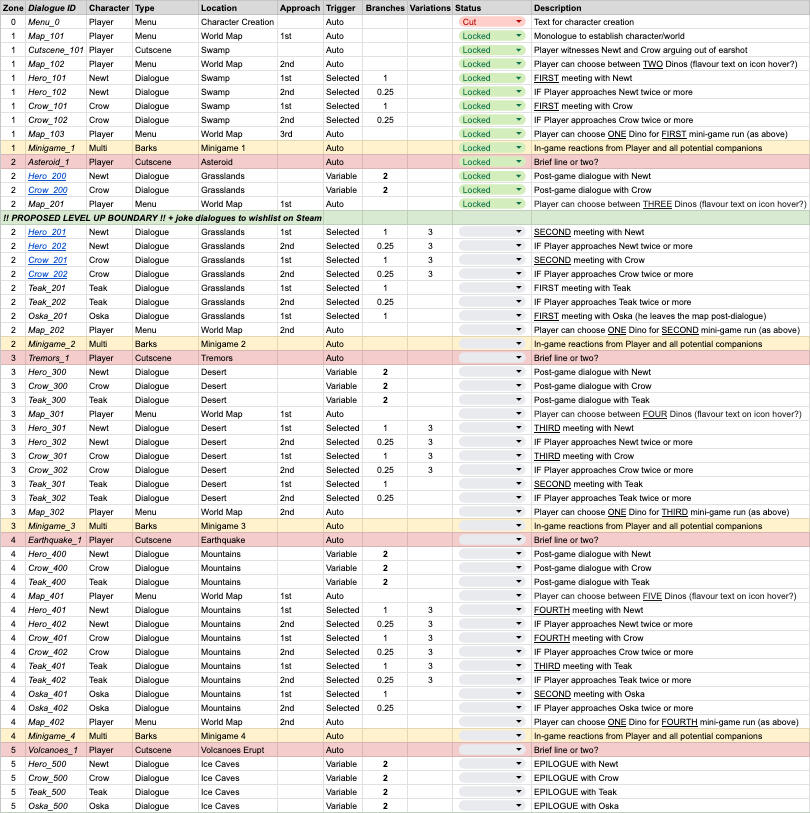810x813 pixels.
Task: Open the empty status dropdown for Teak_201
Action: [518, 288]
